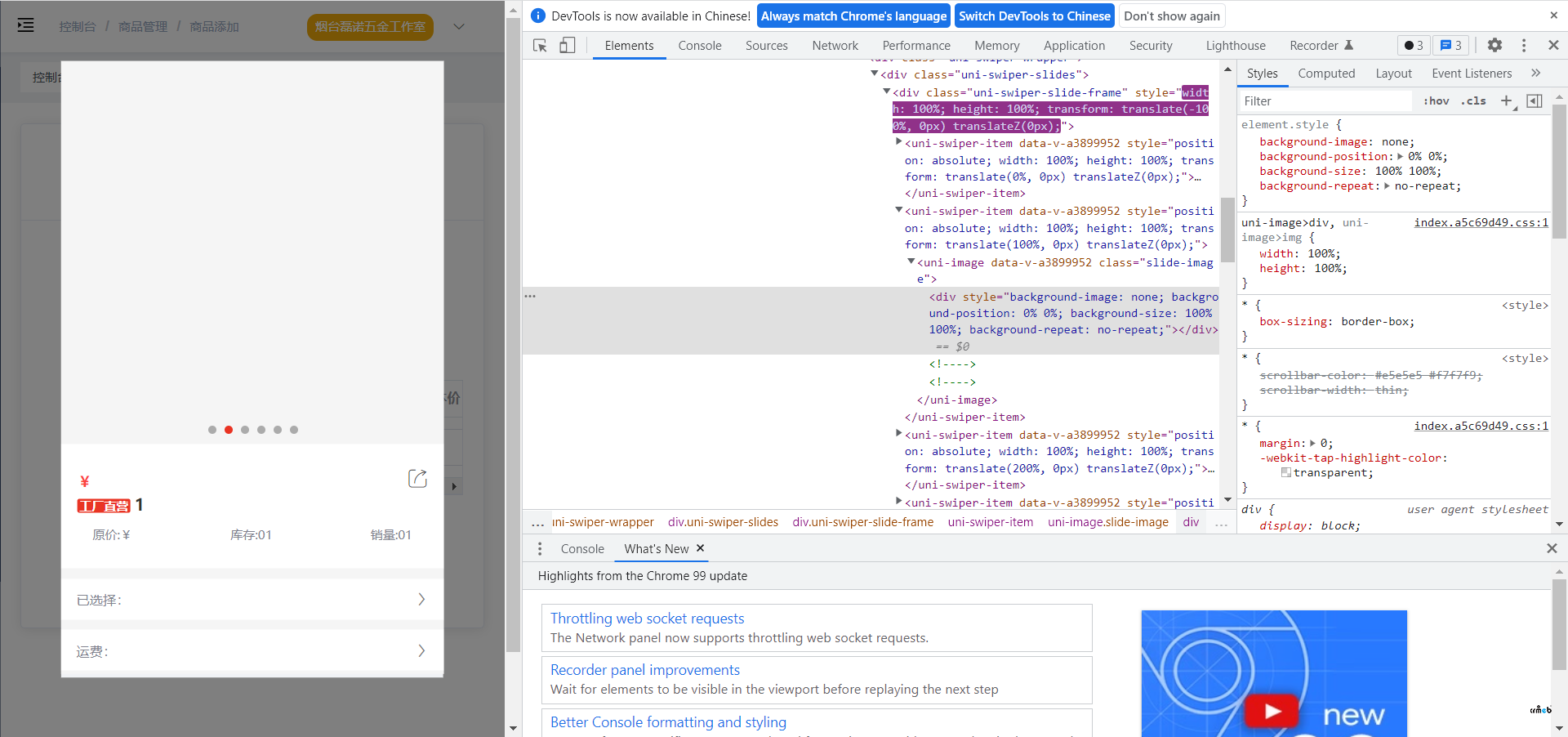Toggle the device toolbar icon
This screenshot has height=737, width=1568.
(x=568, y=46)
